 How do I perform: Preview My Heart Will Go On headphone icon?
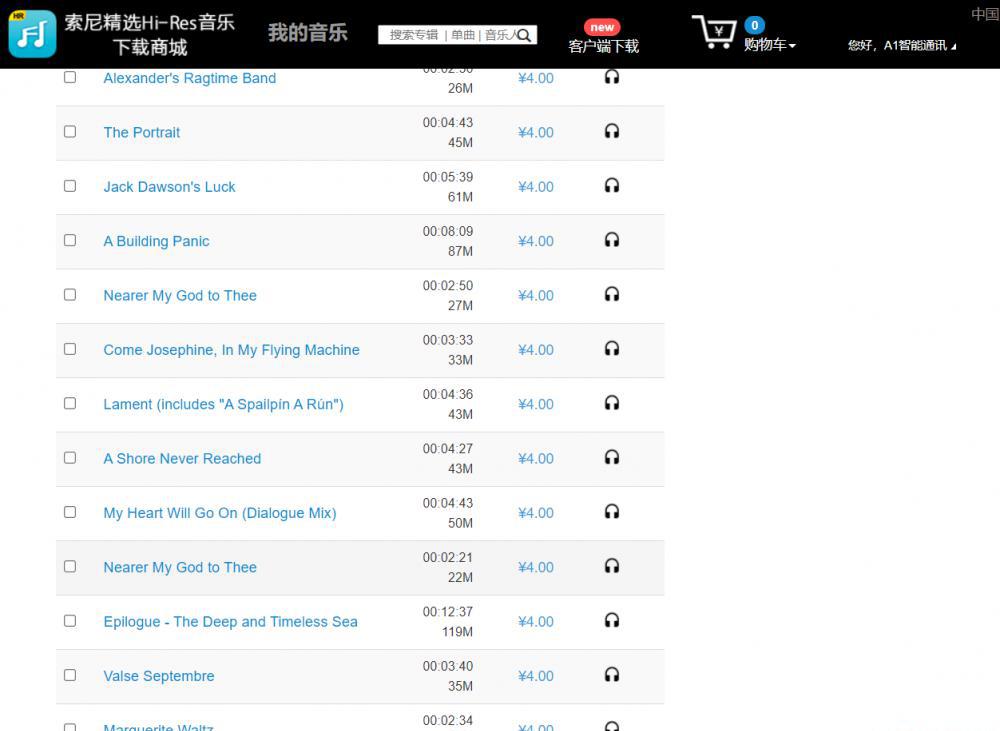[x=612, y=512]
